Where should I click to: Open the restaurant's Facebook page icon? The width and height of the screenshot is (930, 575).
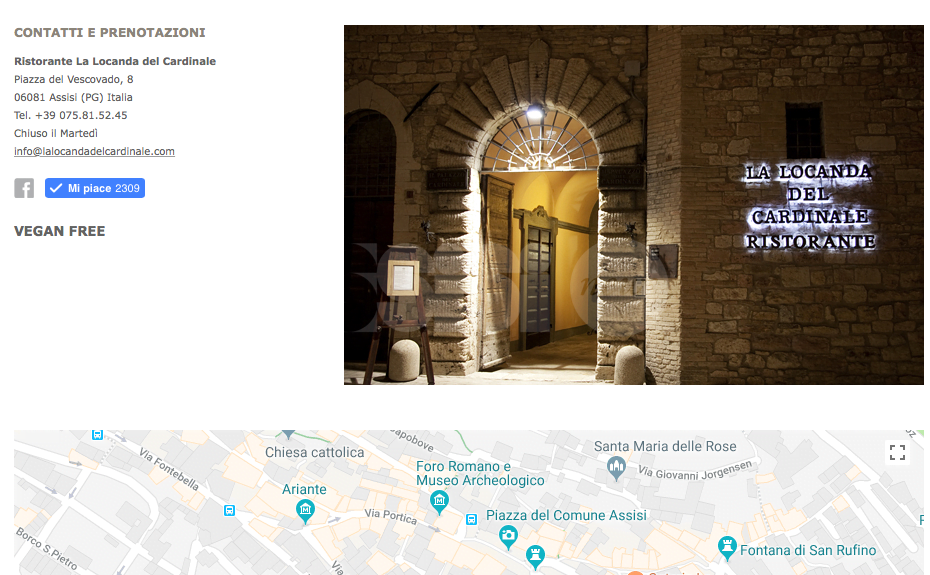tap(24, 188)
